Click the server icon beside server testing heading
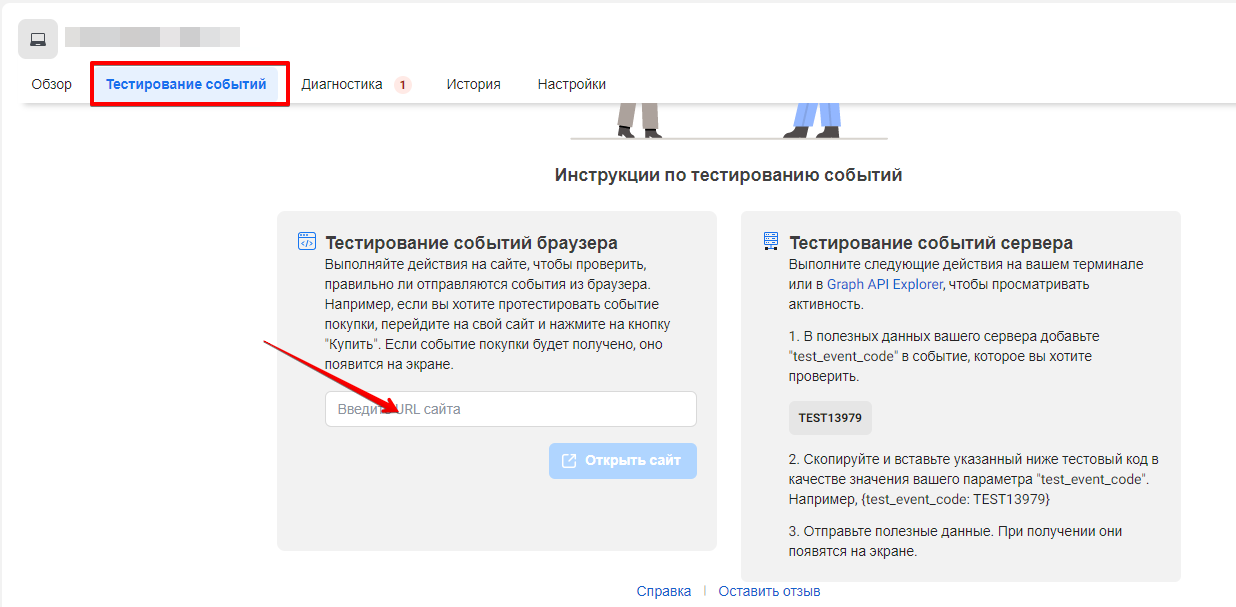Screen dimensions: 1236x607 click(770, 241)
